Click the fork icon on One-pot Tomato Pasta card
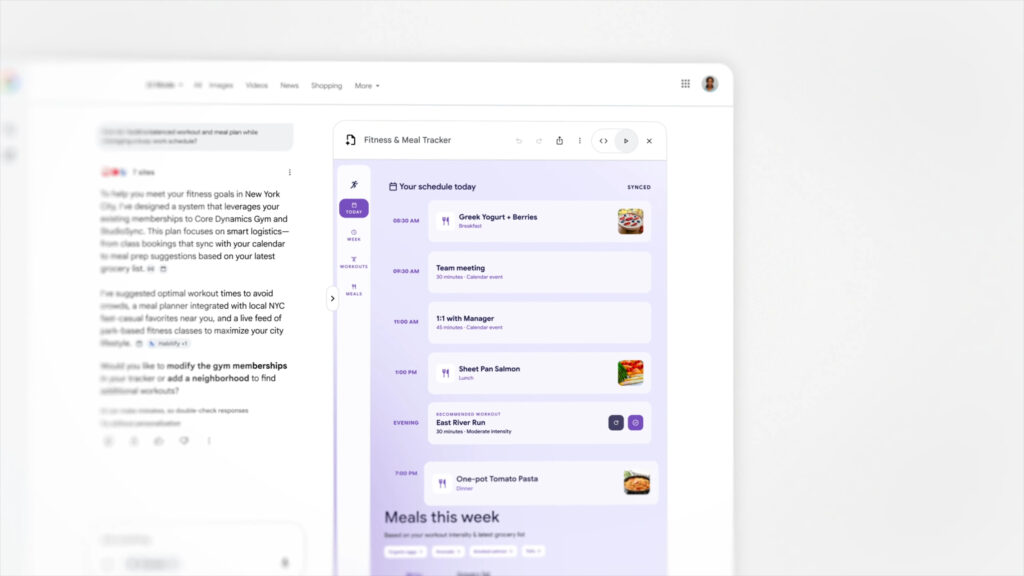This screenshot has width=1024, height=576. 442,483
